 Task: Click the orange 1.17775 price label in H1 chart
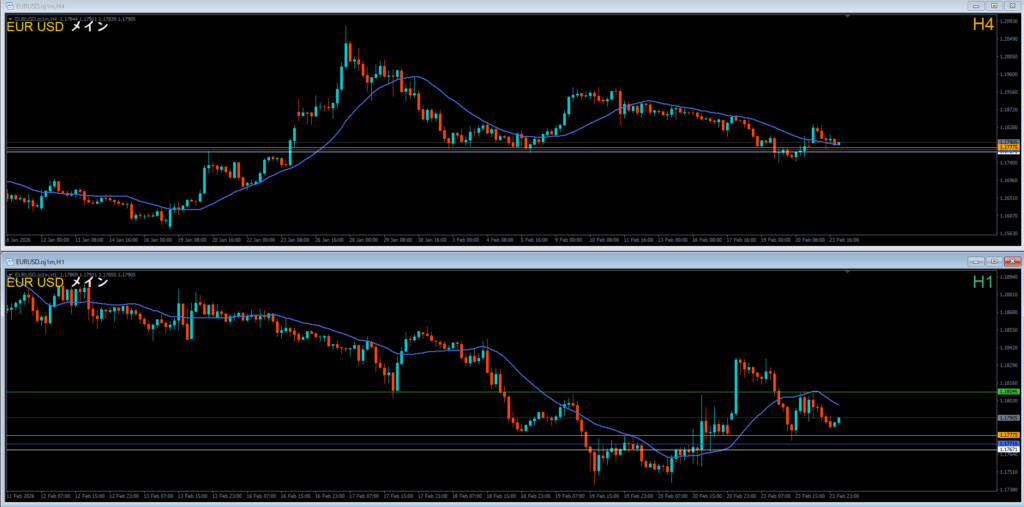pos(1008,435)
